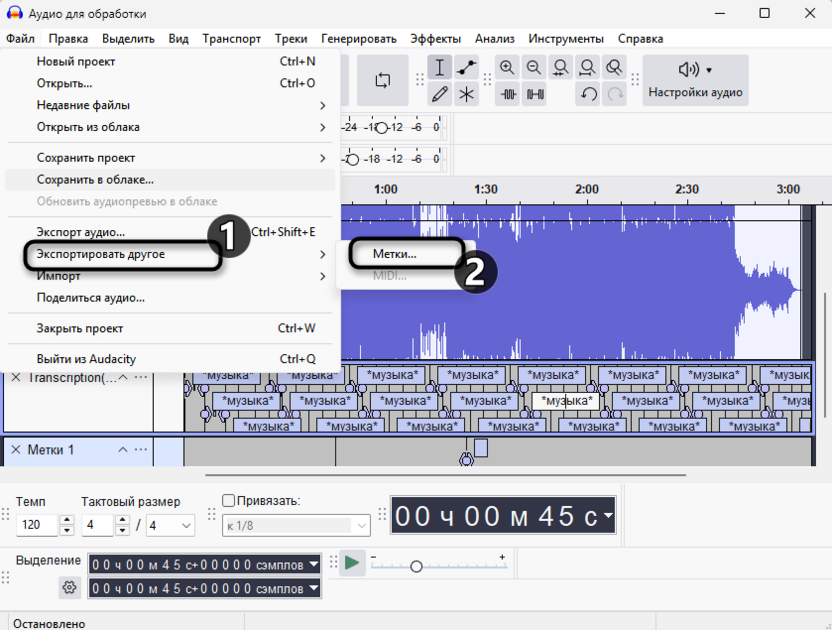The image size is (832, 630).
Task: Choose Поделиться аудио... entry
Action: (x=170, y=298)
